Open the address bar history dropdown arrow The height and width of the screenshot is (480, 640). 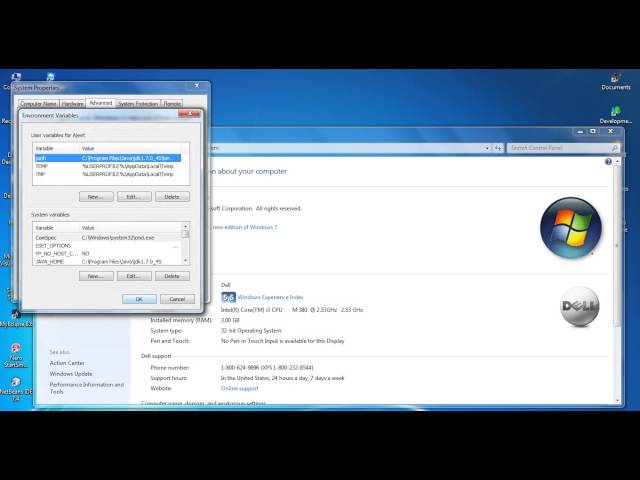pyautogui.click(x=487, y=148)
